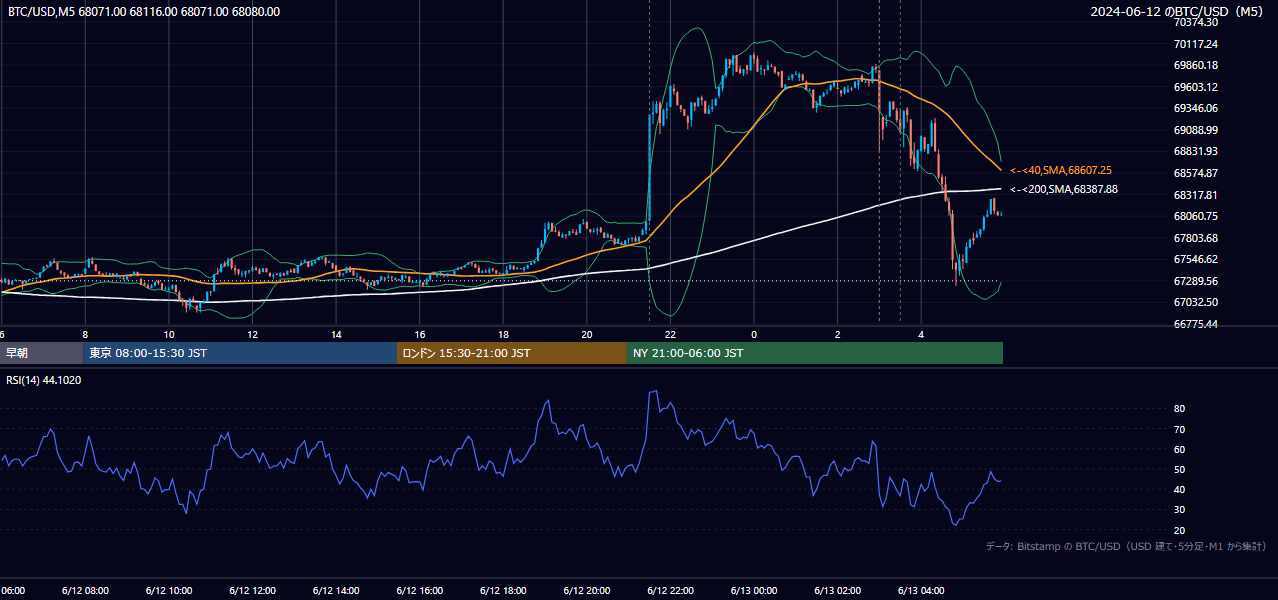The image size is (1278, 600).
Task: Click RSI scale value 70
Action: click(1179, 429)
